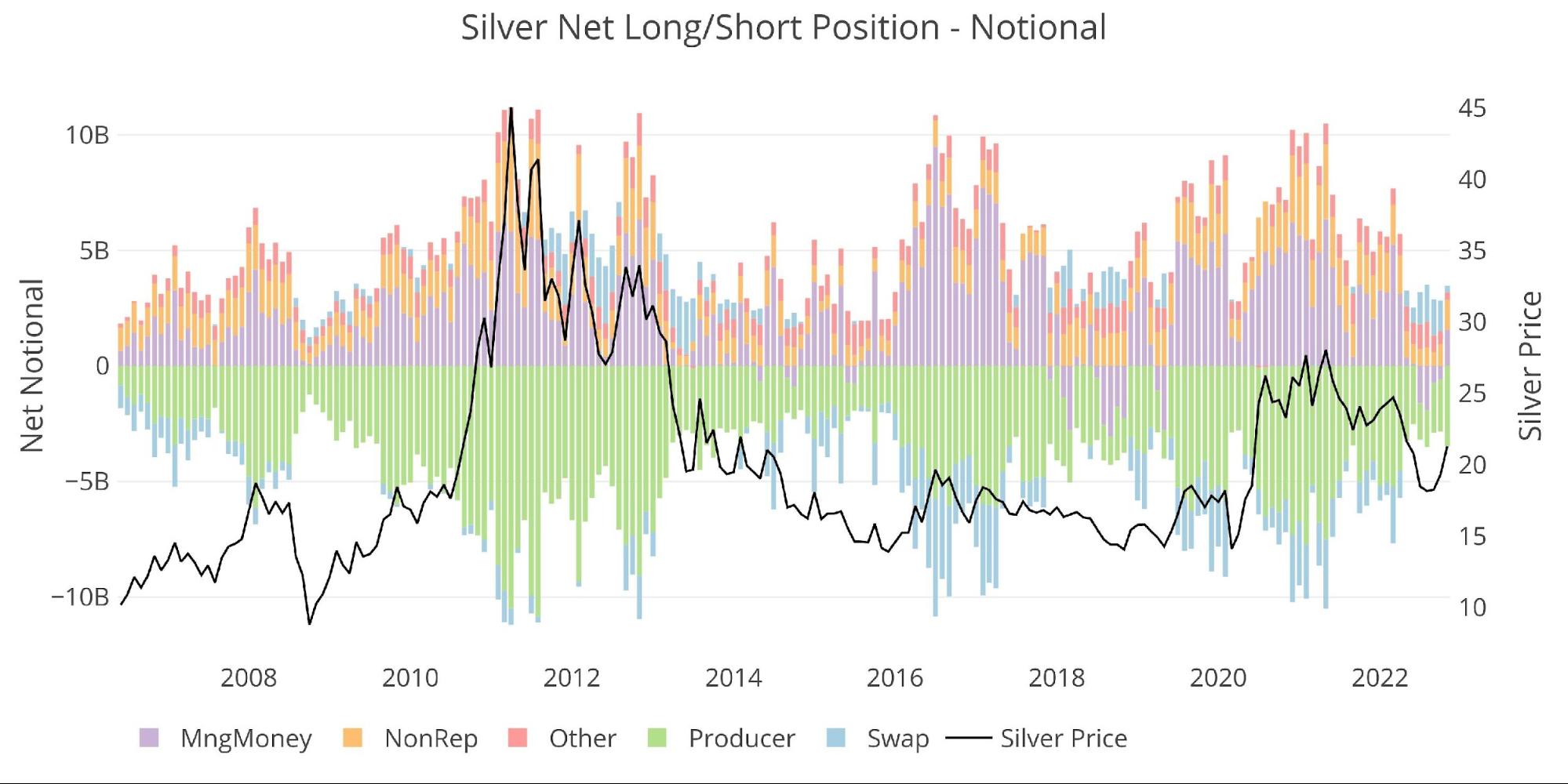Click the 2008 x-axis tick label

pos(249,677)
